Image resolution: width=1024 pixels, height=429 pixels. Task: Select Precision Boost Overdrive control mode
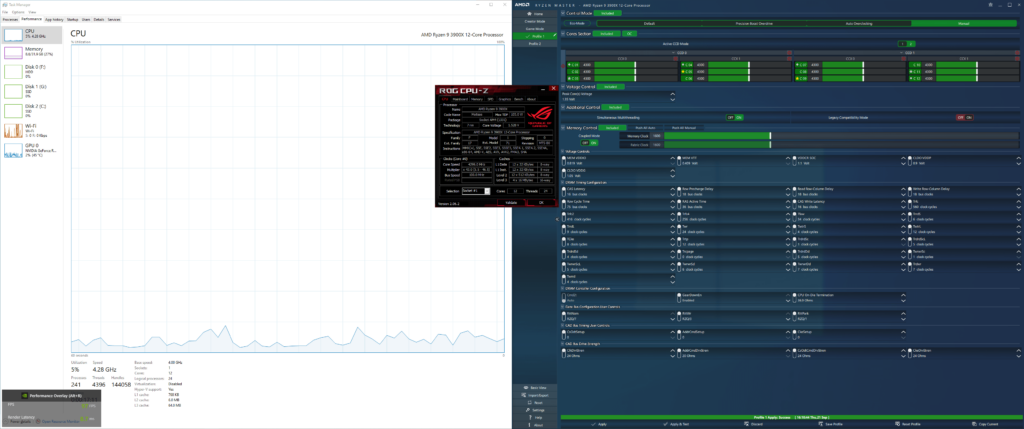(x=753, y=24)
